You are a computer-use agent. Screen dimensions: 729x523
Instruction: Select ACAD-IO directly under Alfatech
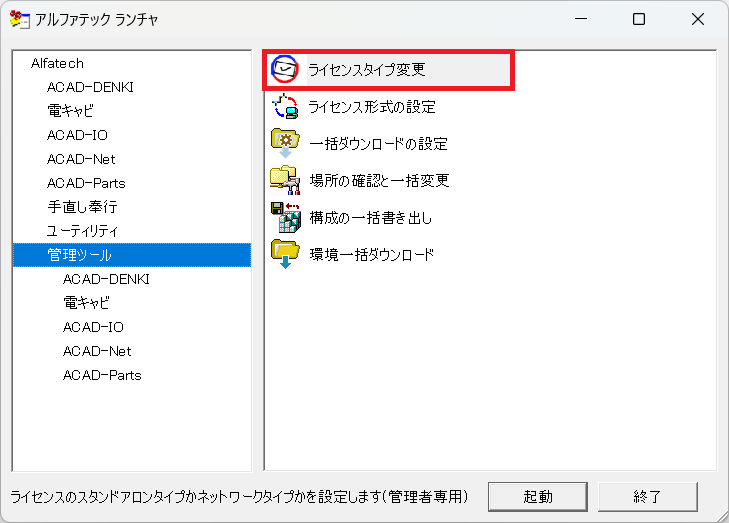click(77, 135)
